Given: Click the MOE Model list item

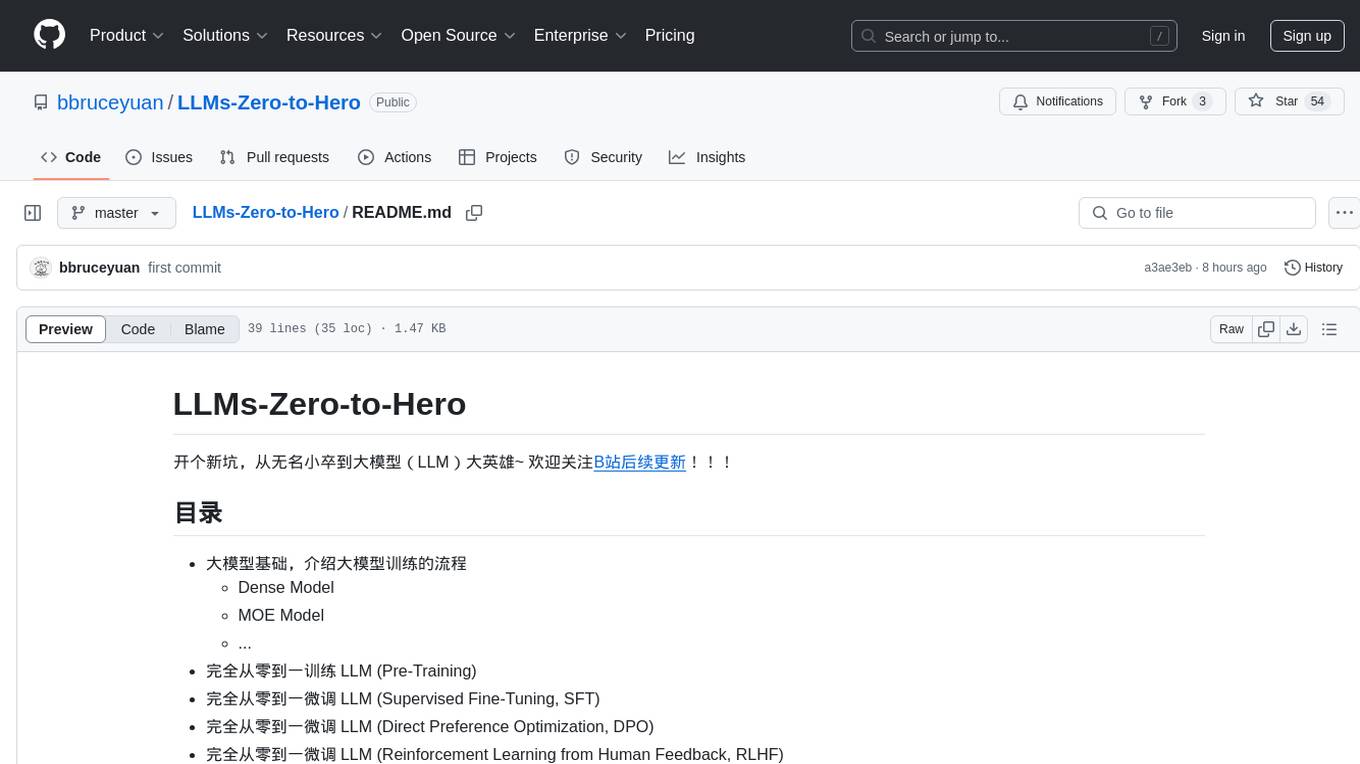Looking at the screenshot, I should point(281,615).
